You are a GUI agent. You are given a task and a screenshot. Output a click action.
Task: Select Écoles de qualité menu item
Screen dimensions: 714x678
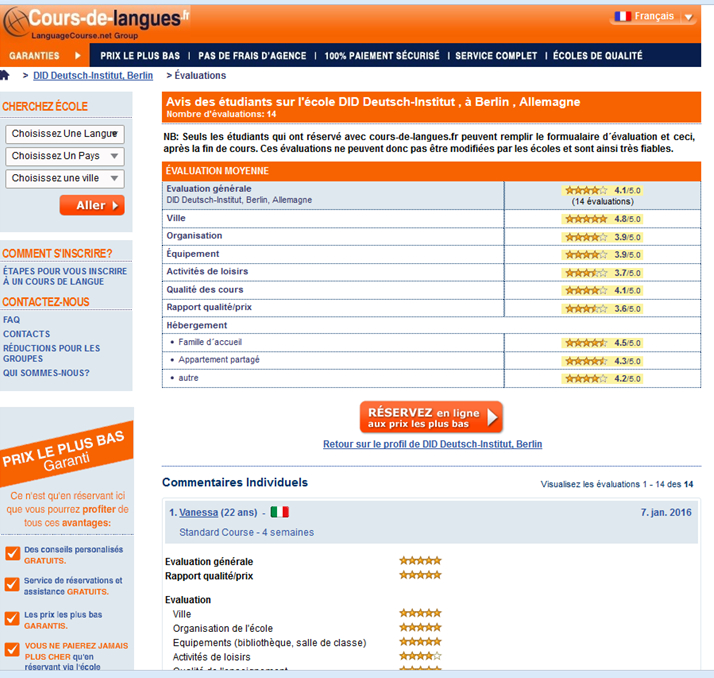click(x=597, y=56)
